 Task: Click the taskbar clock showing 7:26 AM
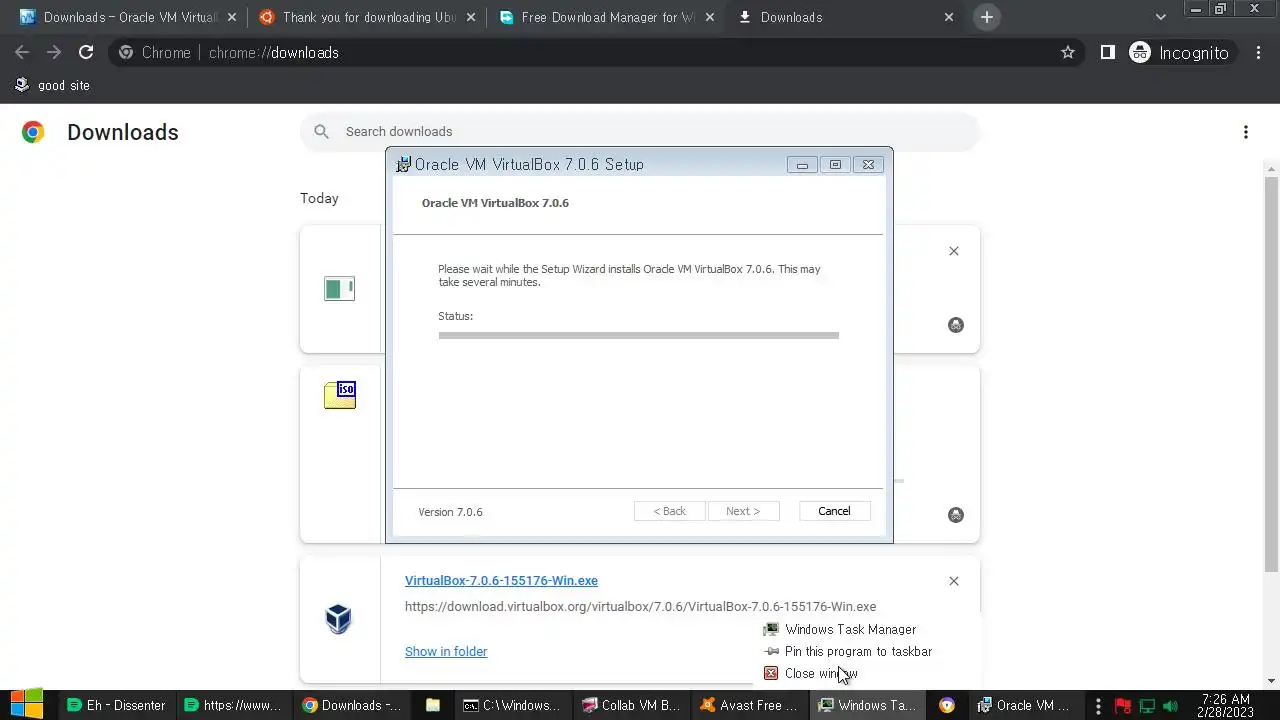[x=1226, y=705]
